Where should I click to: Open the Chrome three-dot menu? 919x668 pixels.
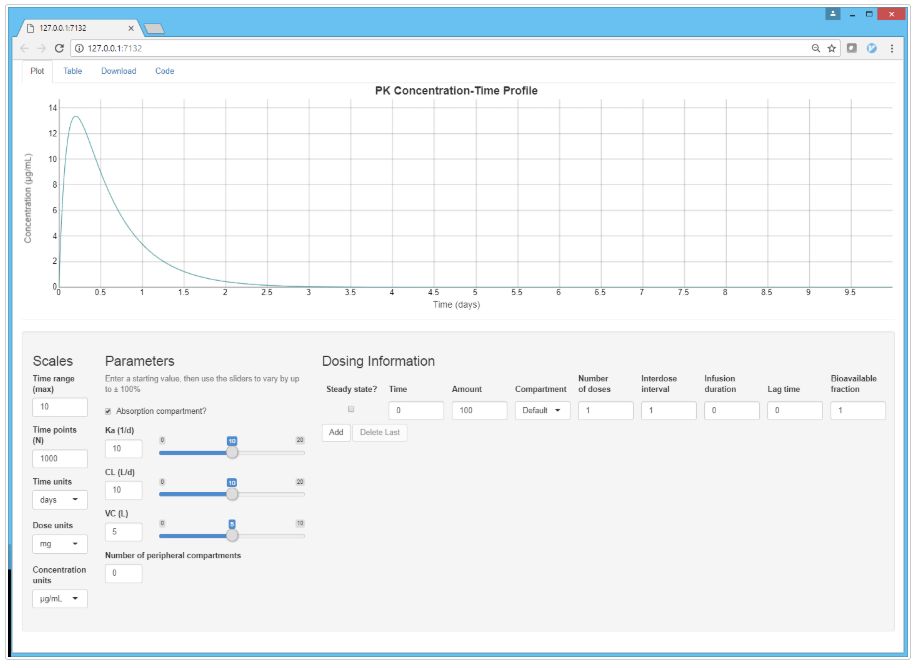pos(892,49)
